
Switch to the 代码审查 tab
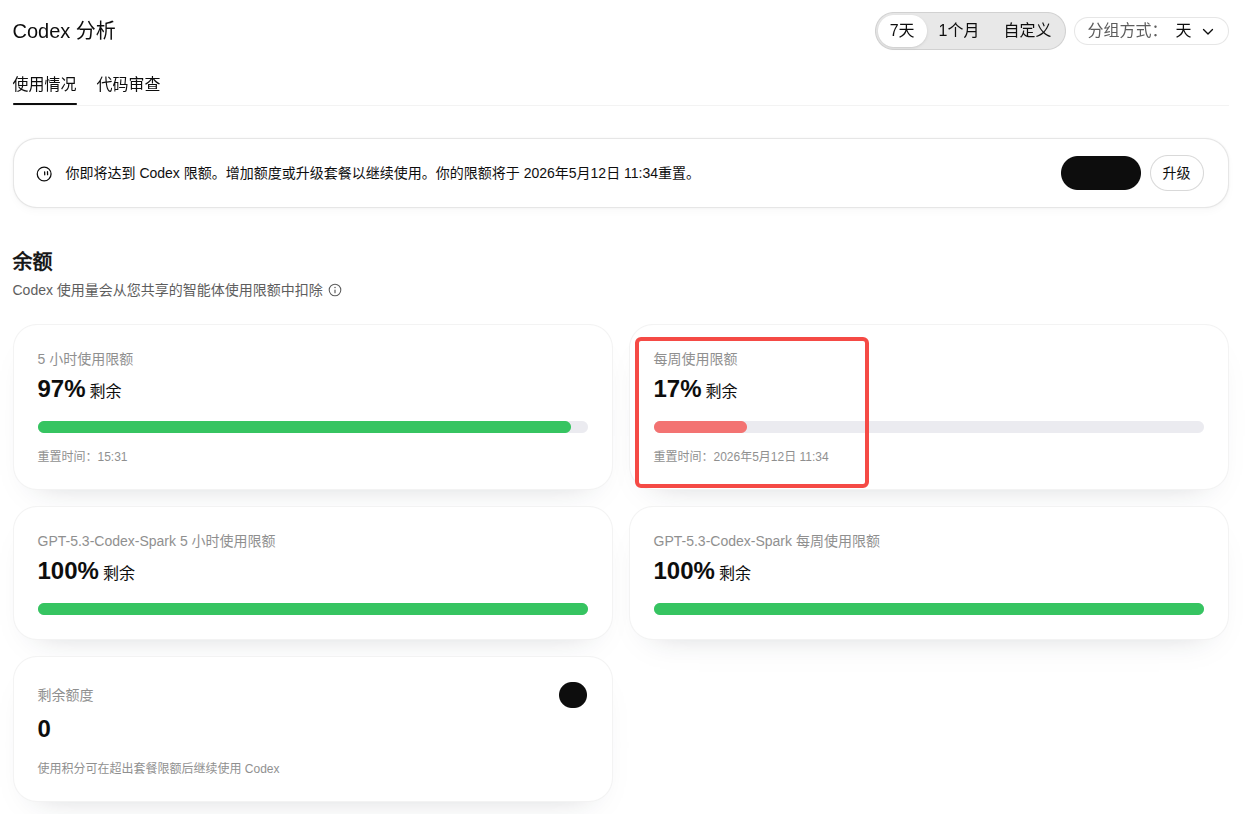[129, 84]
